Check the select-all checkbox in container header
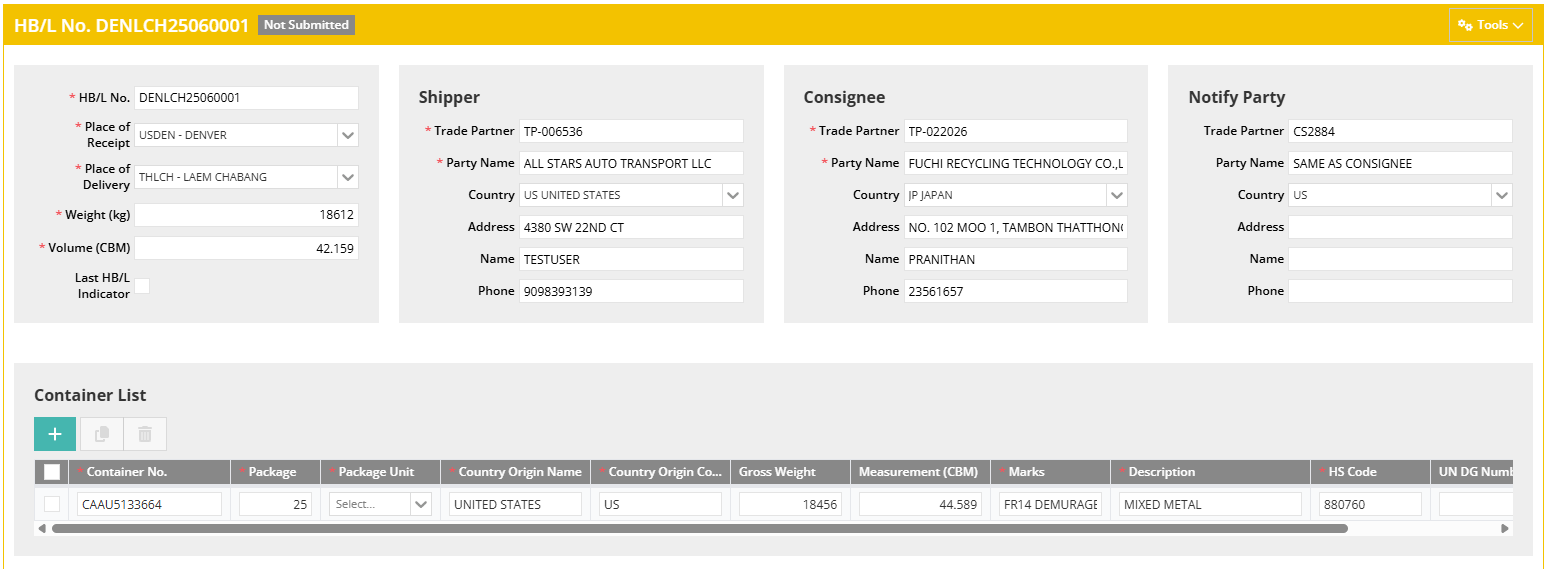Screen dimensions: 1546x569 [x=52, y=472]
